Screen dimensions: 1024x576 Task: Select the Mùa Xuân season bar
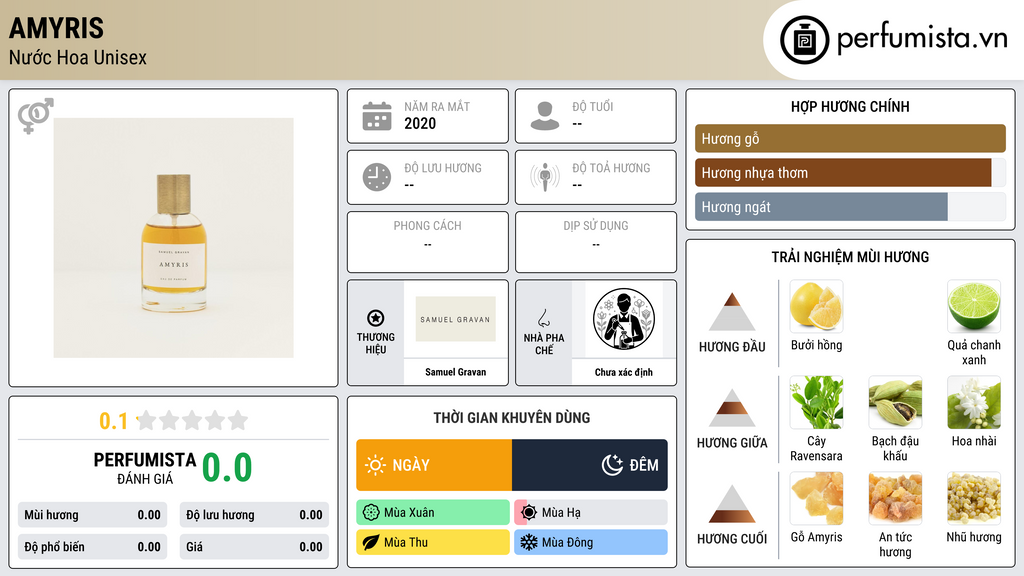pos(433,513)
